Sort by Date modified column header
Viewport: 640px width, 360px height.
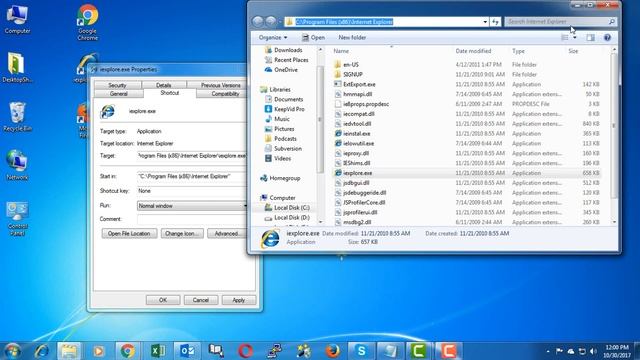point(473,51)
